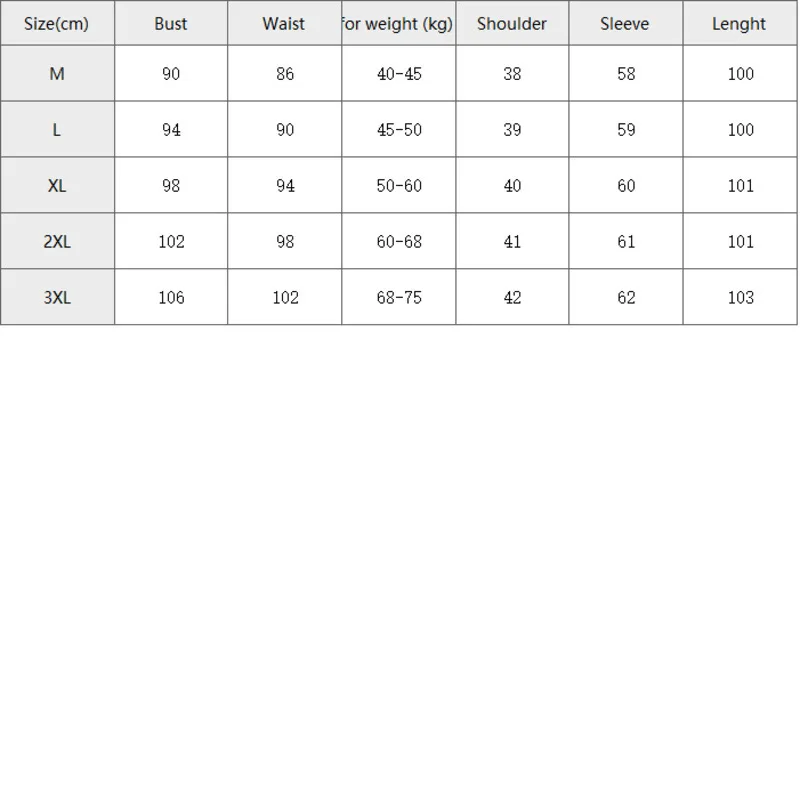Select the XL size row label
Screen dimensions: 800x800
click(57, 186)
